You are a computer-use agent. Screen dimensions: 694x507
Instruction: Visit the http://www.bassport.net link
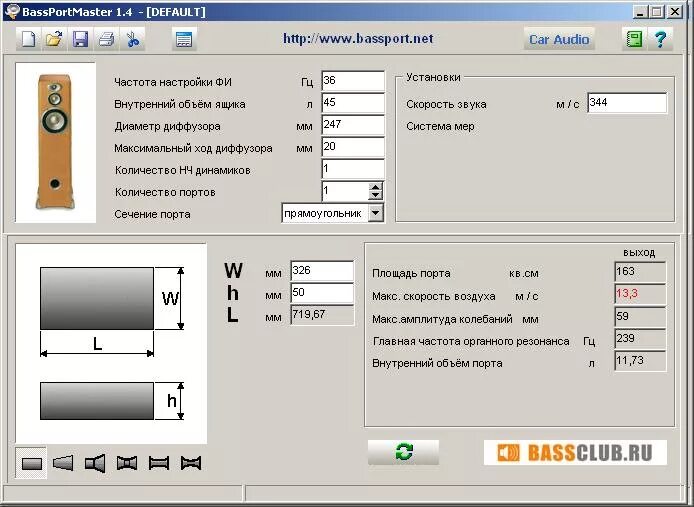(358, 39)
